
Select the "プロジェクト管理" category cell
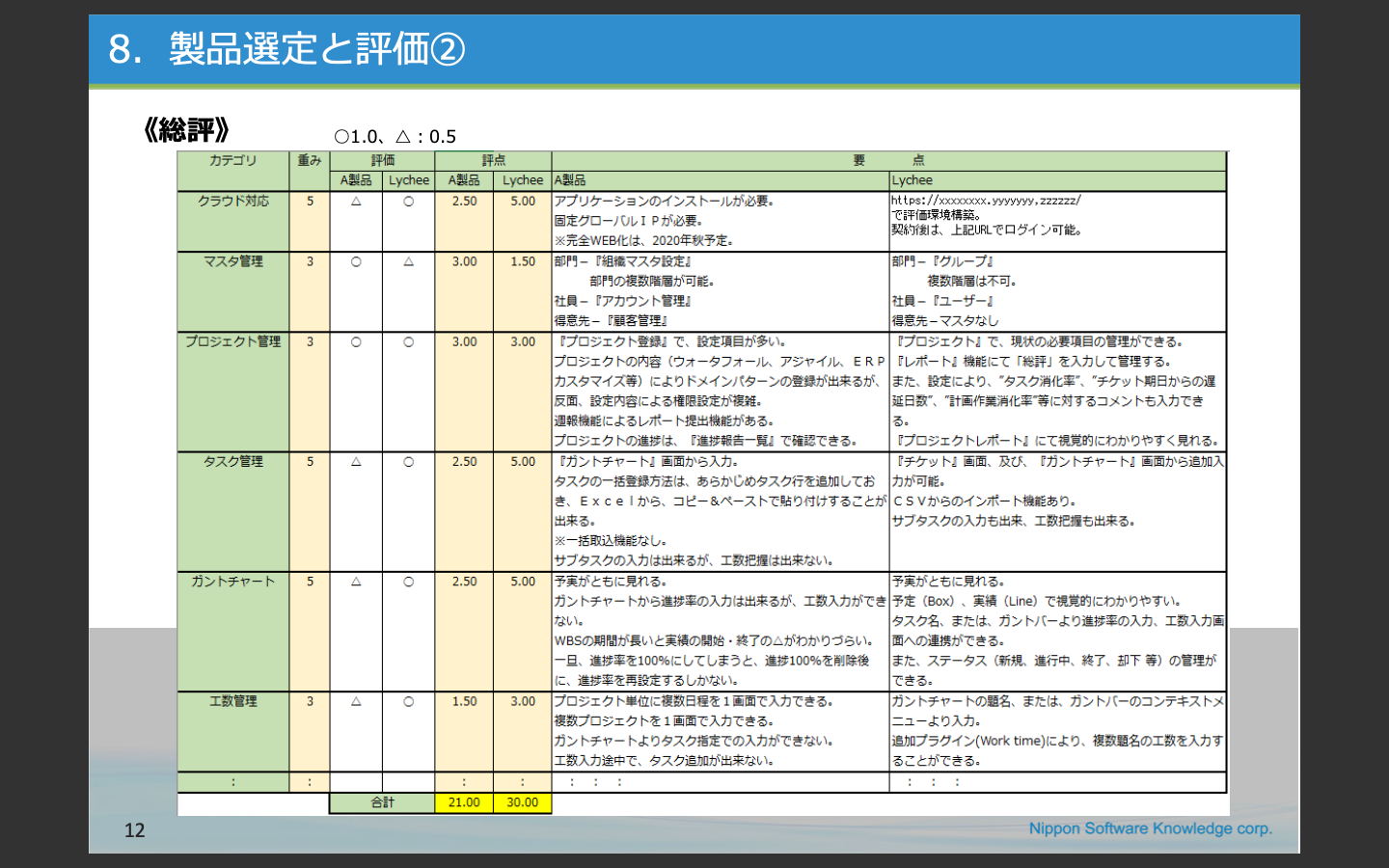(x=232, y=341)
